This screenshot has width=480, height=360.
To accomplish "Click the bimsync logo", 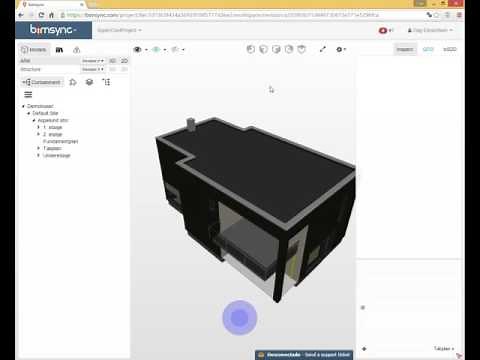I will [x=53, y=30].
